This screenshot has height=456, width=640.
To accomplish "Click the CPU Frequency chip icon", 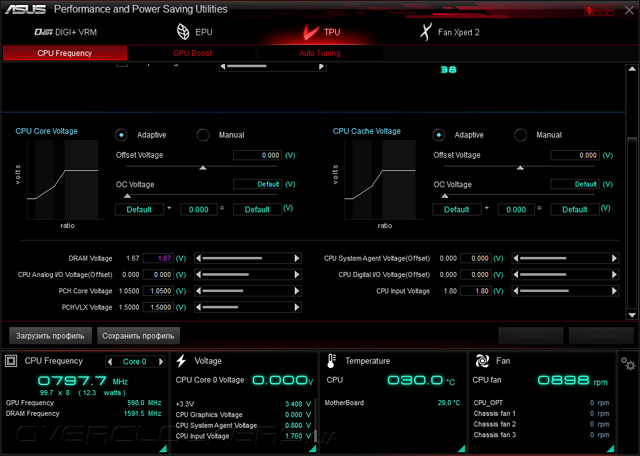I will 11,361.
